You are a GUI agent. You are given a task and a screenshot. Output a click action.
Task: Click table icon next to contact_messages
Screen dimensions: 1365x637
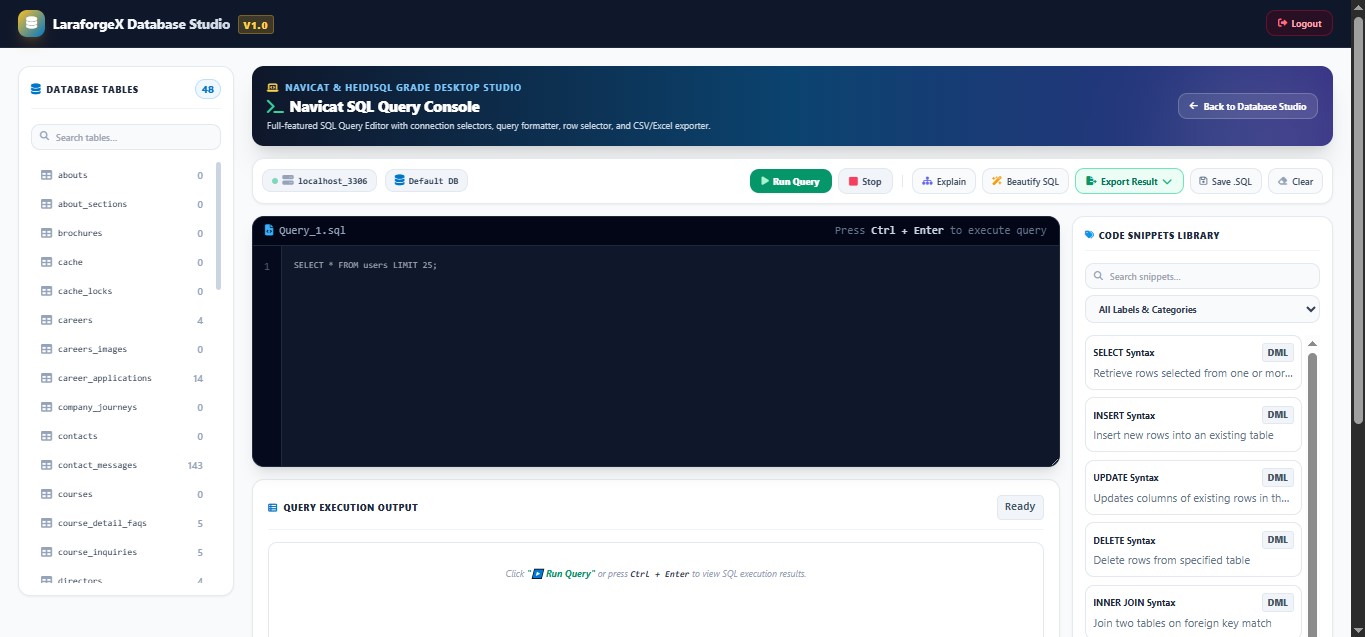pyautogui.click(x=46, y=465)
